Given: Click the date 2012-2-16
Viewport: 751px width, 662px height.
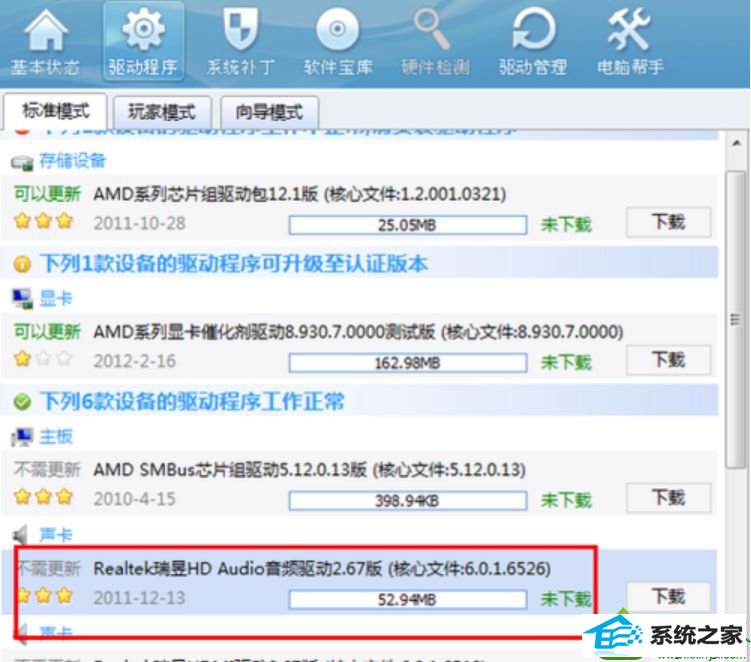Looking at the screenshot, I should [135, 361].
